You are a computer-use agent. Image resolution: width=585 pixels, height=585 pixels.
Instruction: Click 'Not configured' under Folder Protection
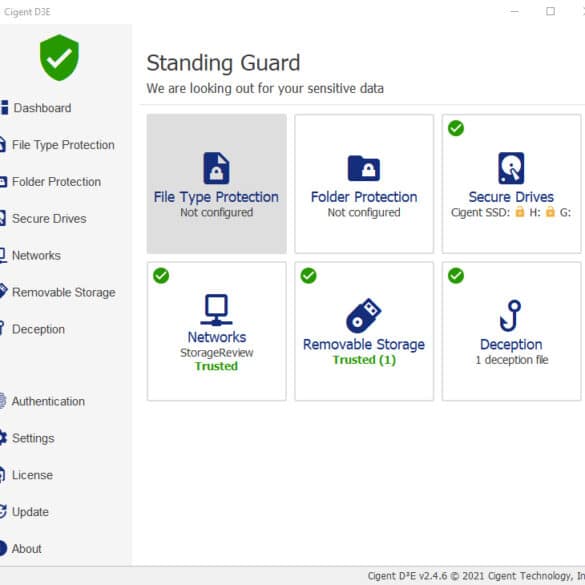[364, 212]
